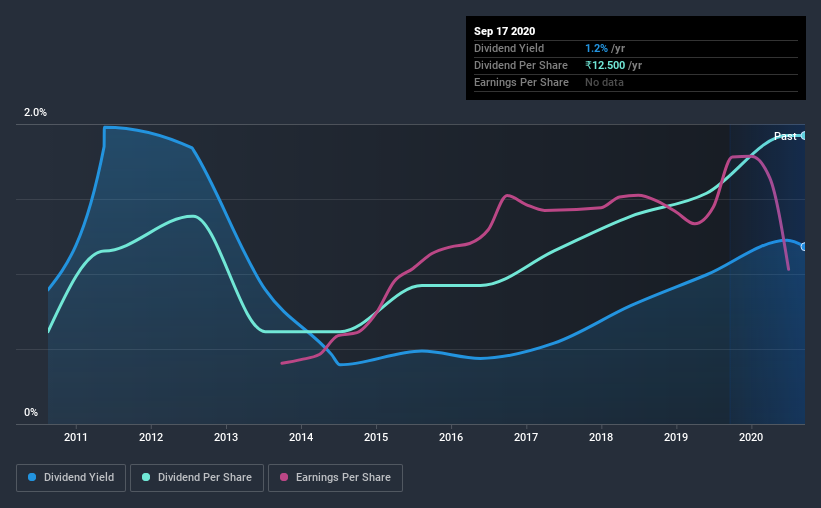The image size is (821, 508).
Task: Click the 2019 x-axis label
Action: tap(676, 437)
